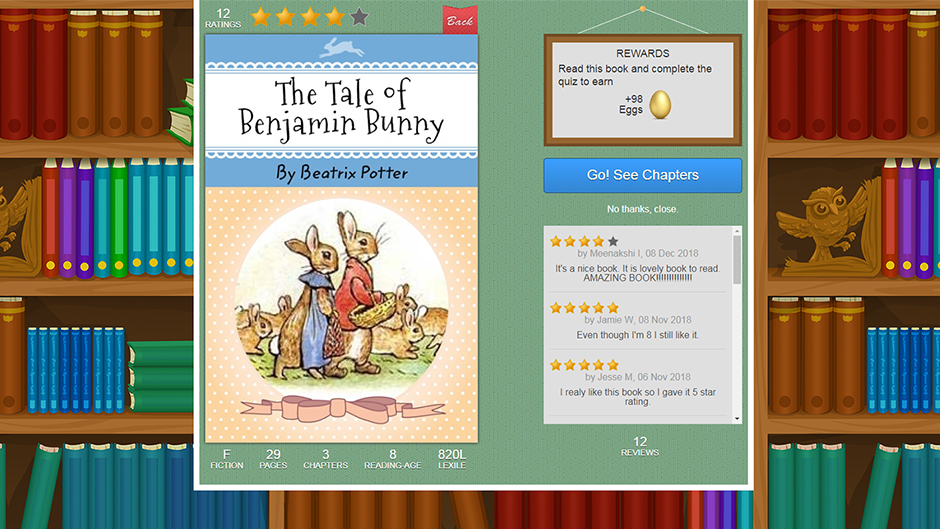940x529 pixels.
Task: Click the 3 Chapters label under cover
Action: 326,459
